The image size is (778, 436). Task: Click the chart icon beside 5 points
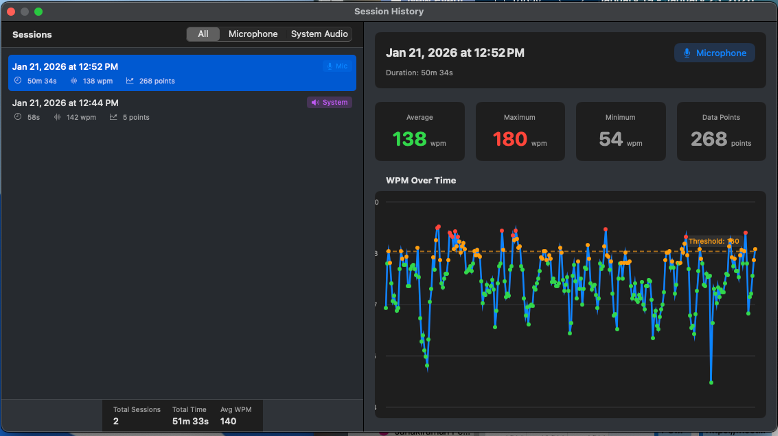[114, 117]
